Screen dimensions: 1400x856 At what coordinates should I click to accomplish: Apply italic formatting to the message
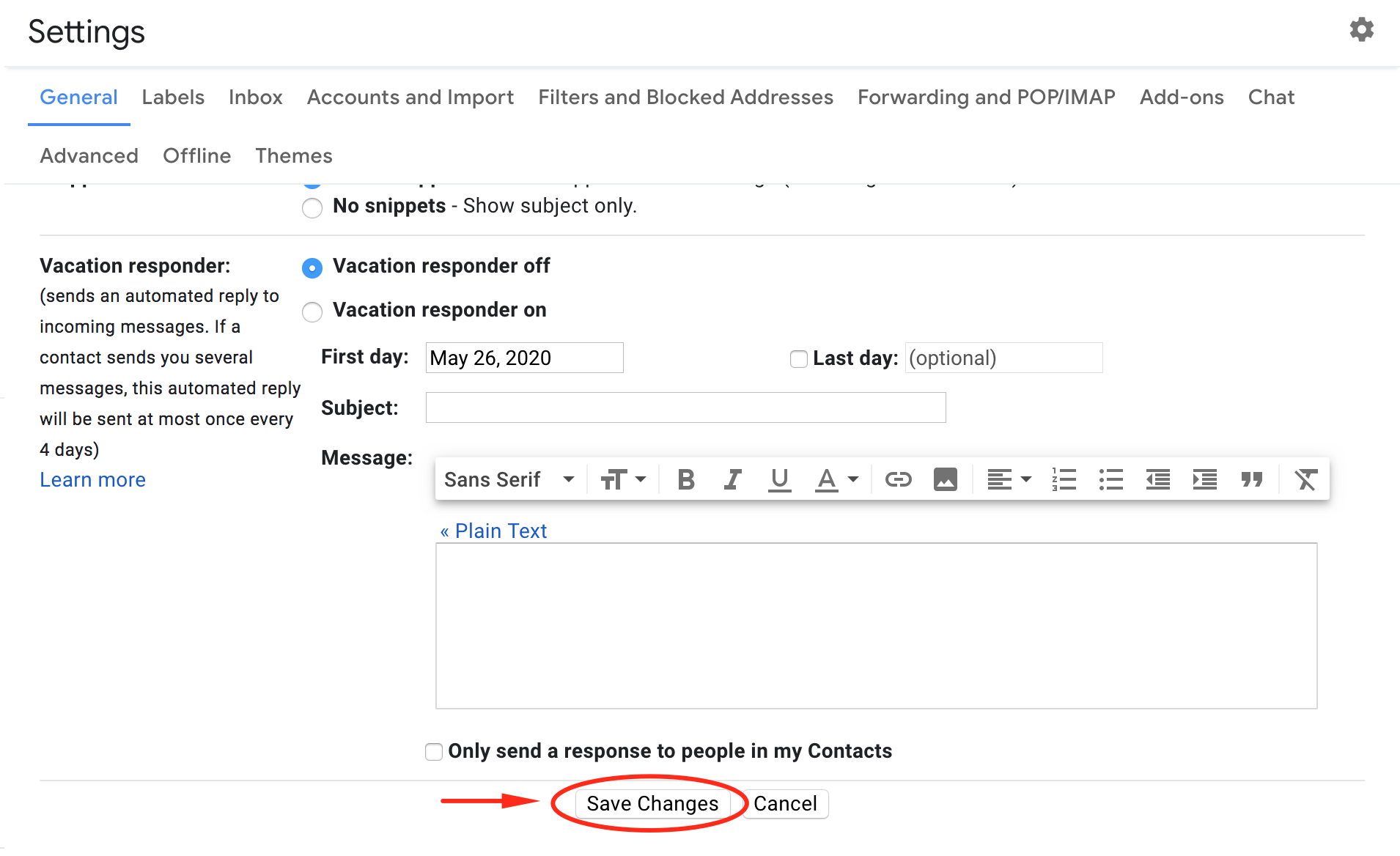click(x=732, y=479)
